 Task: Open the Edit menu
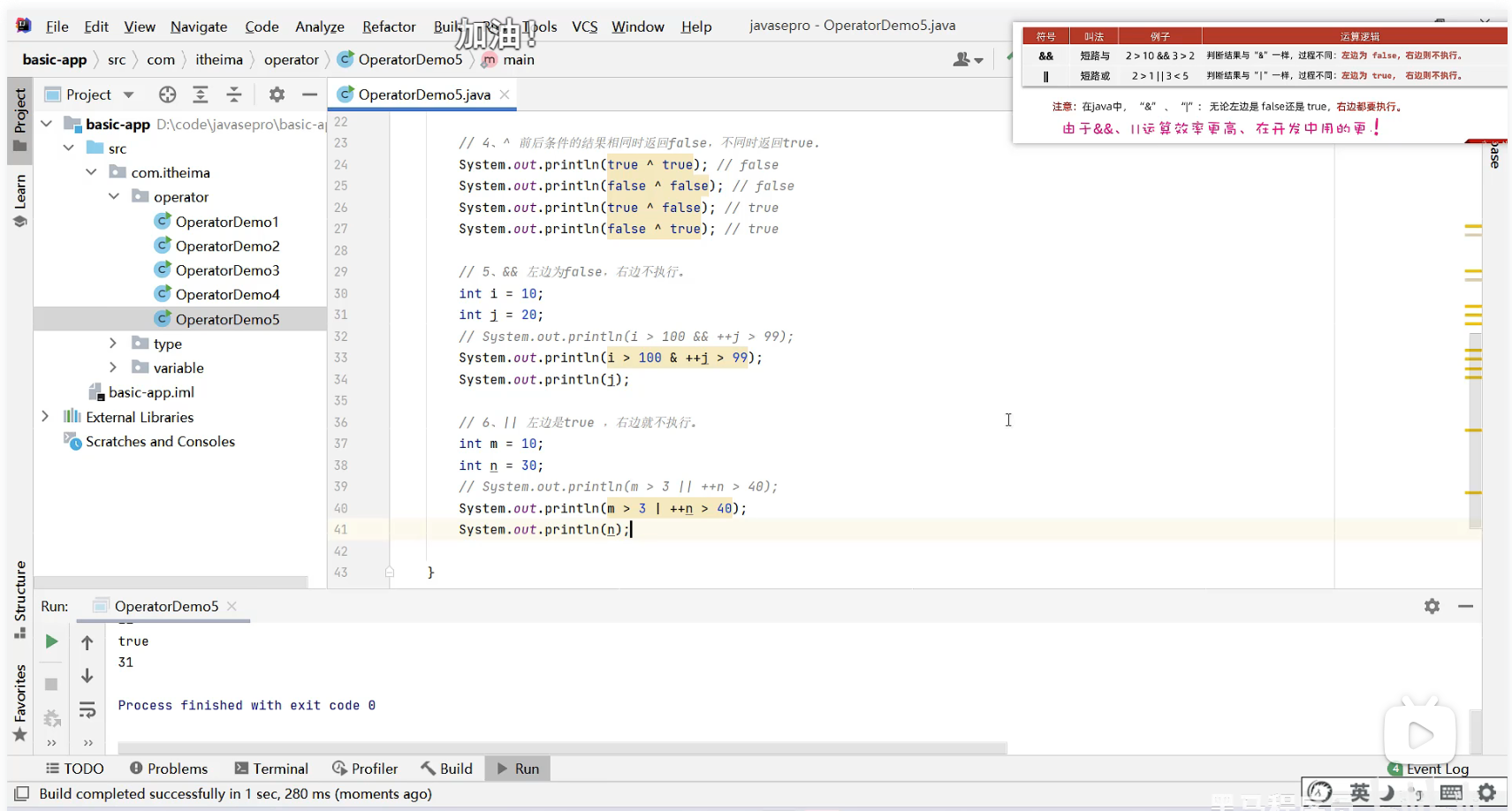point(96,27)
